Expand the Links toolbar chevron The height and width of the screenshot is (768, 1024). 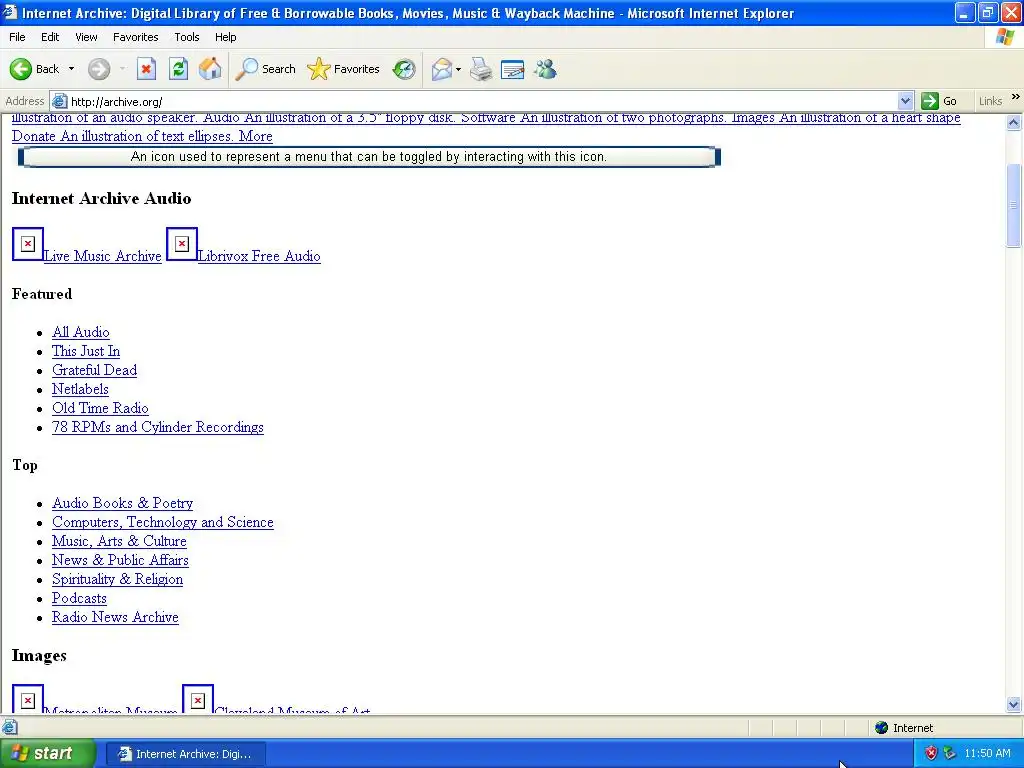pos(1016,97)
